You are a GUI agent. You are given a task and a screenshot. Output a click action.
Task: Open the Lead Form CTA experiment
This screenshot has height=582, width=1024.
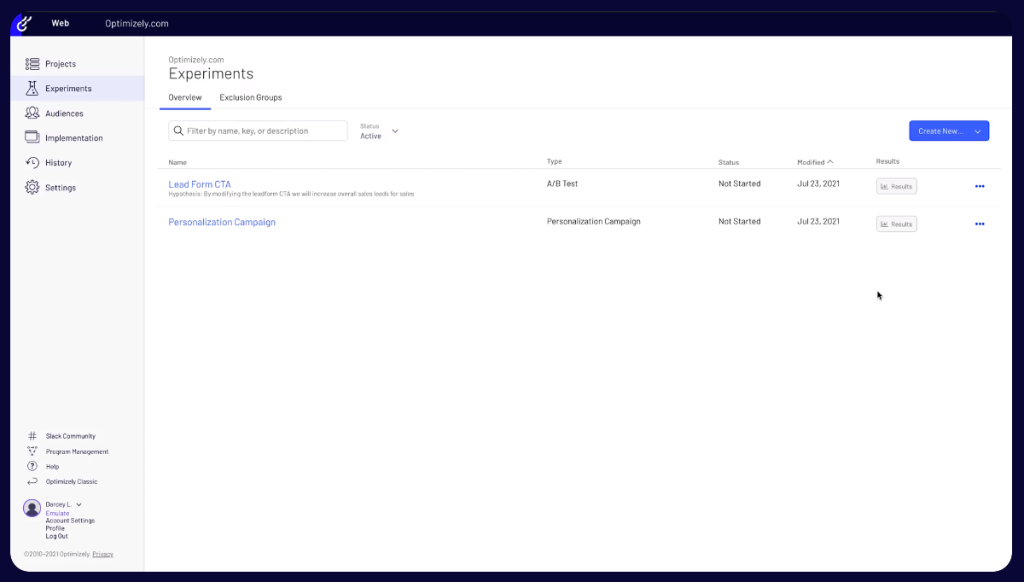199,183
